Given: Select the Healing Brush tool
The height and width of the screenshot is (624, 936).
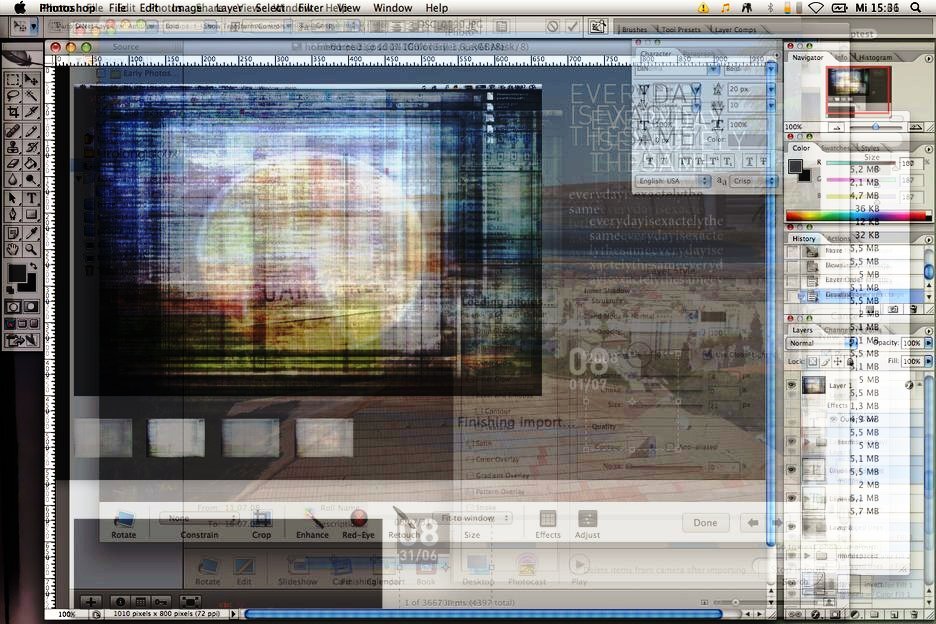Looking at the screenshot, I should coord(13,131).
